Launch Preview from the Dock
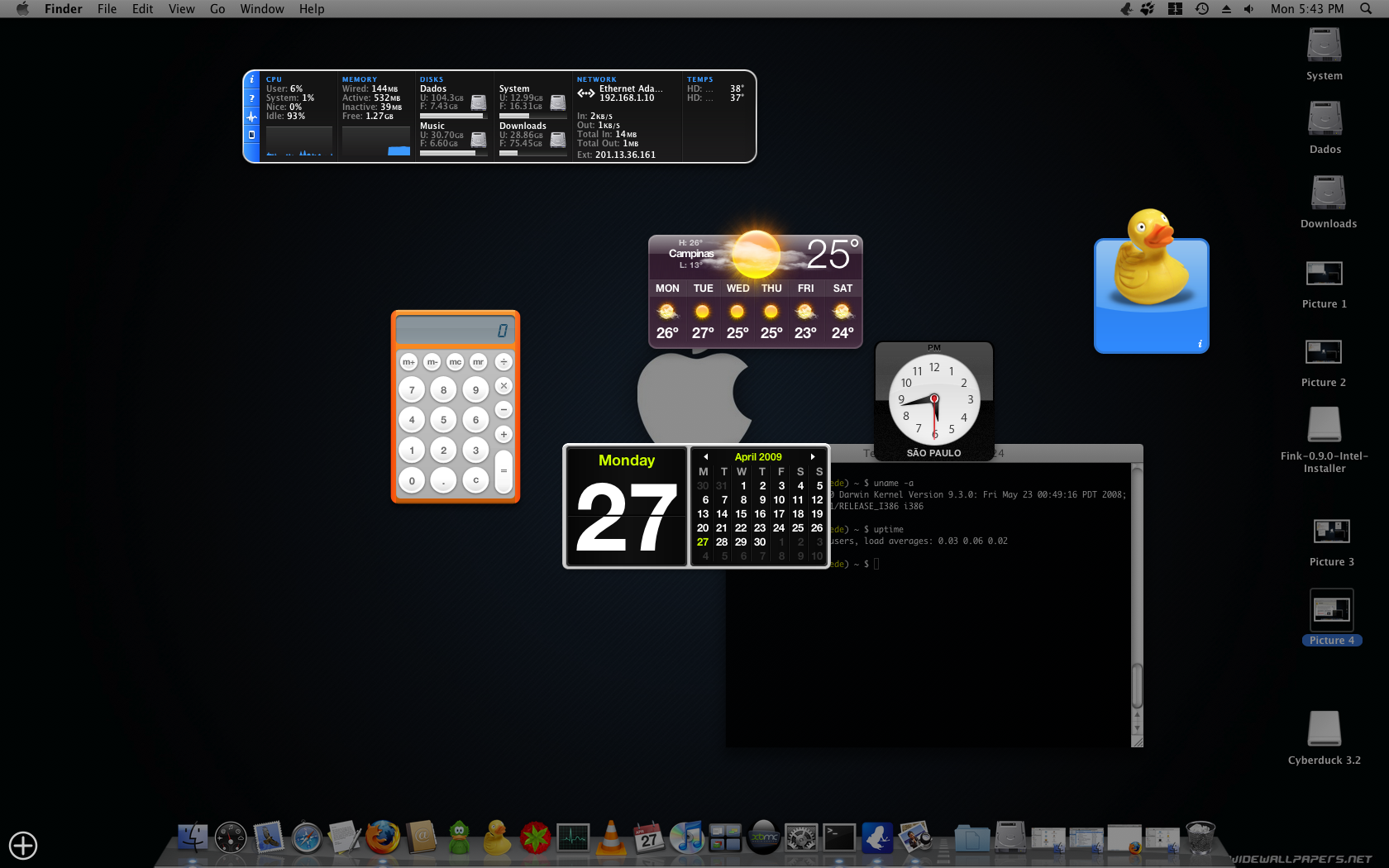The width and height of the screenshot is (1389, 868). [915, 837]
